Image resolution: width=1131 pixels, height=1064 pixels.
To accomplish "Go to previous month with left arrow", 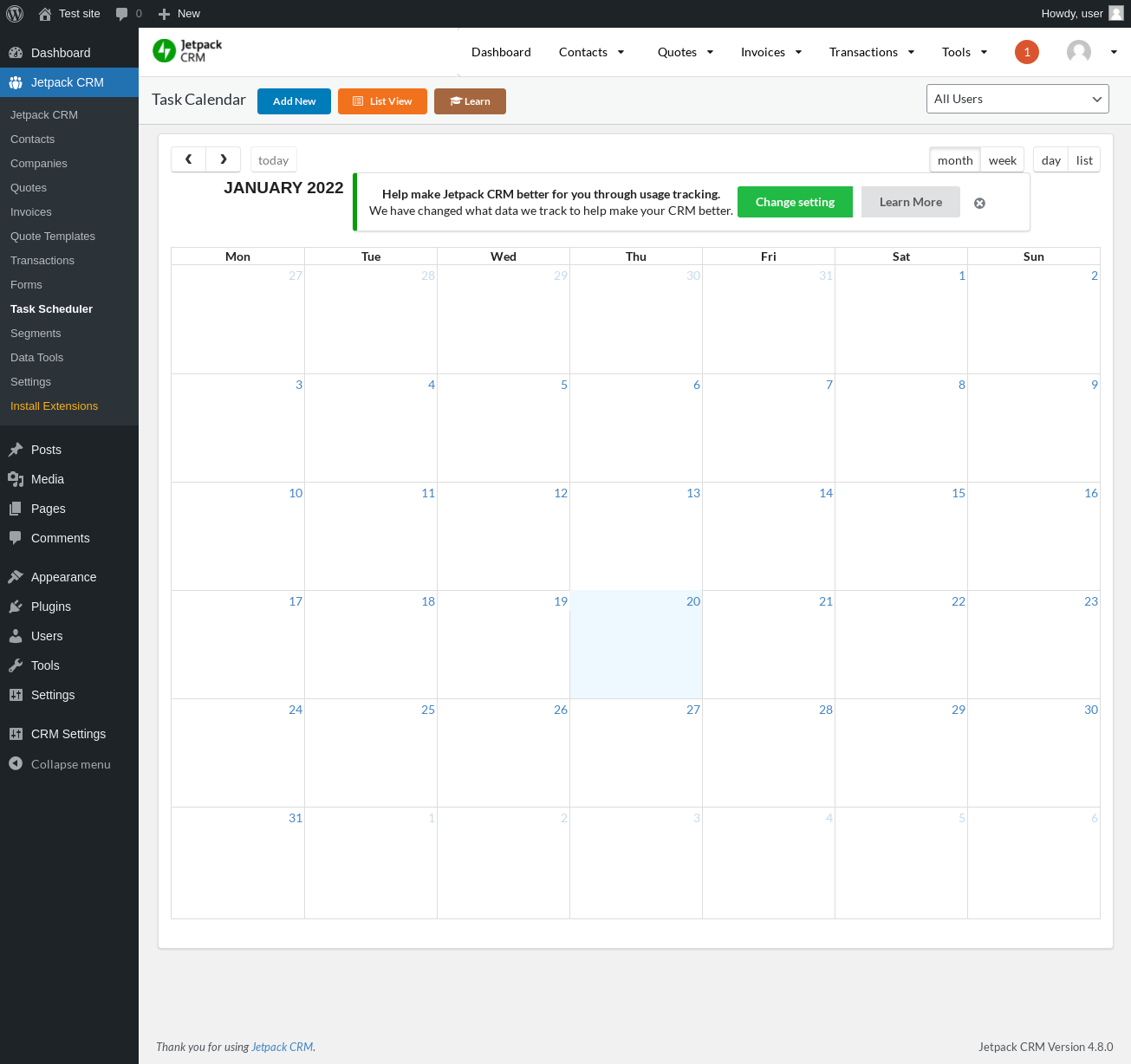I will pos(188,159).
